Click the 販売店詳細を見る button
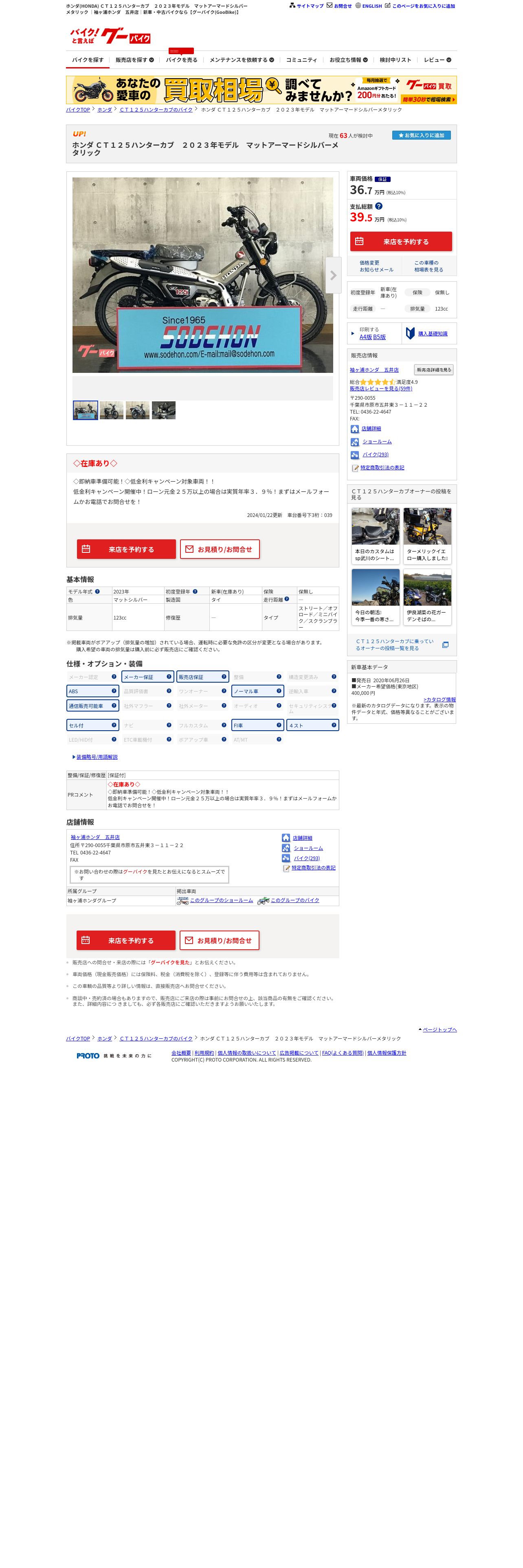The height and width of the screenshot is (1568, 523). 433,370
